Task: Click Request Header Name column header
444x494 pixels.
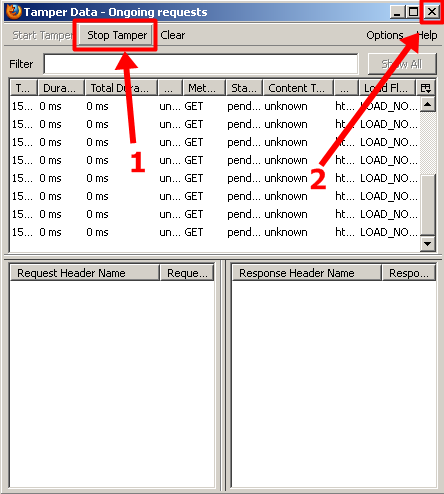Action: click(x=85, y=273)
